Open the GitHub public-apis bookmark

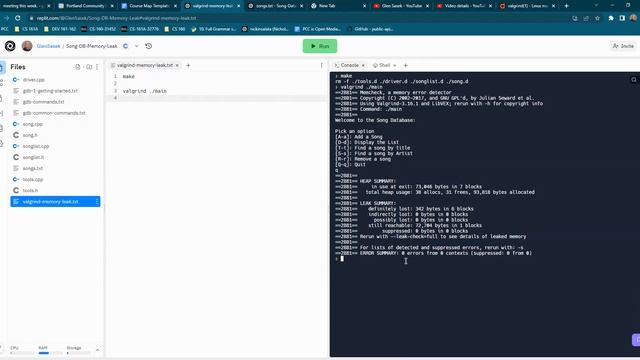pos(370,29)
